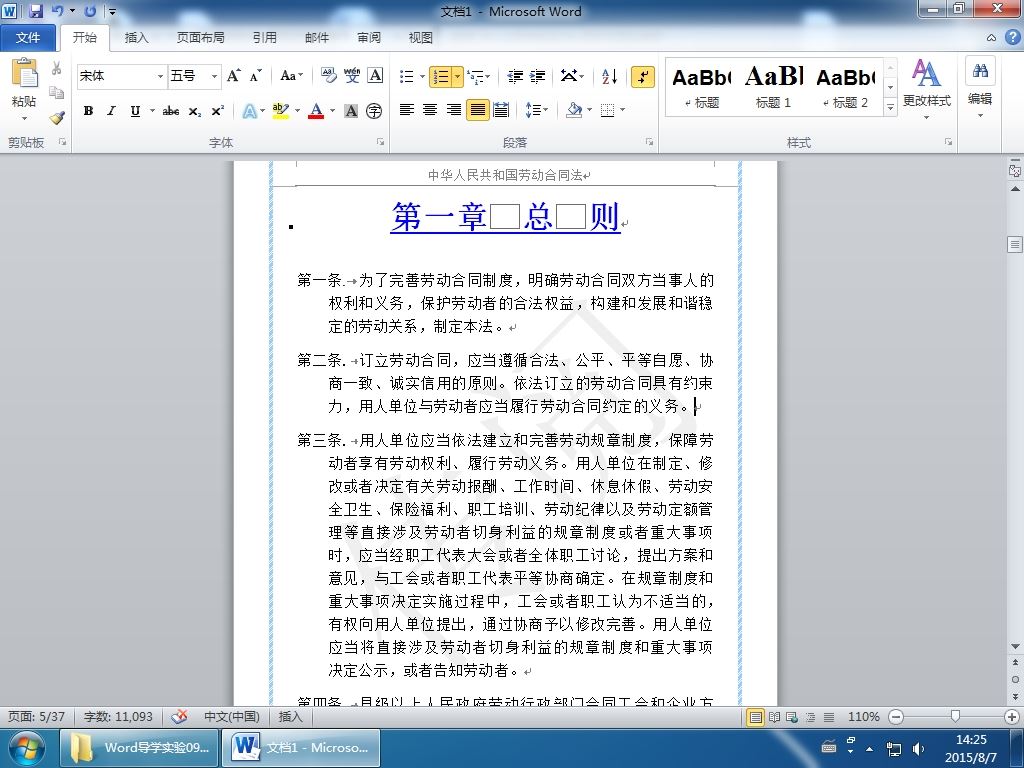Click the Character Border icon
This screenshot has width=1024, height=768.
[x=375, y=76]
